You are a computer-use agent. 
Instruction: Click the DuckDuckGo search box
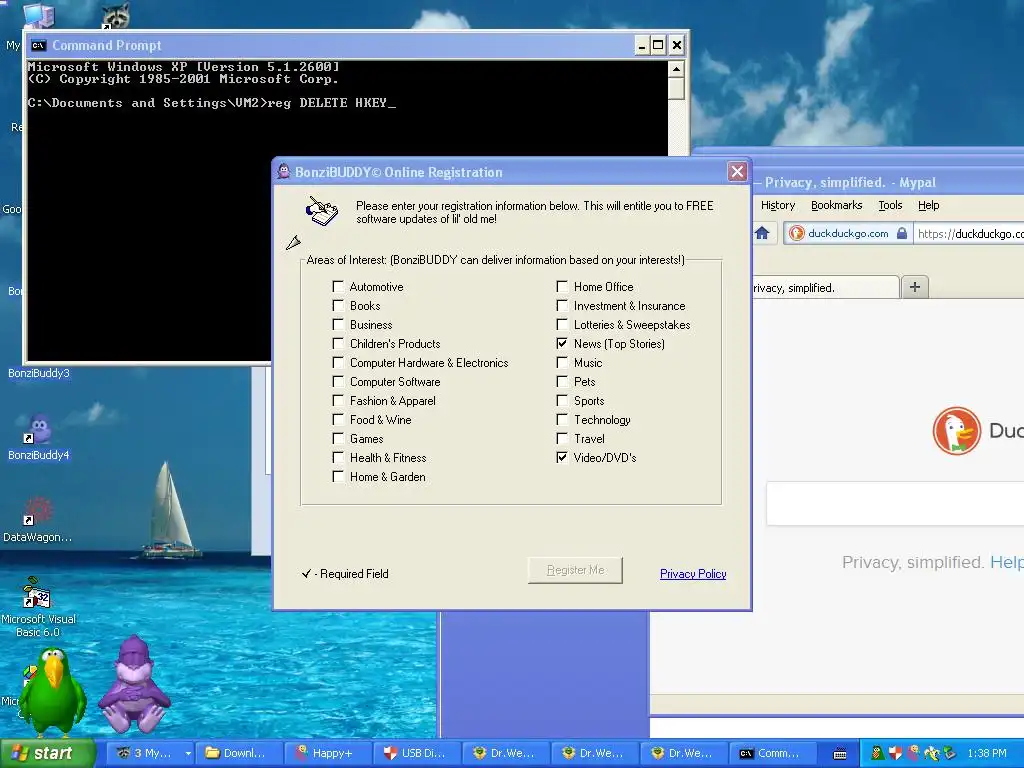pyautogui.click(x=895, y=503)
